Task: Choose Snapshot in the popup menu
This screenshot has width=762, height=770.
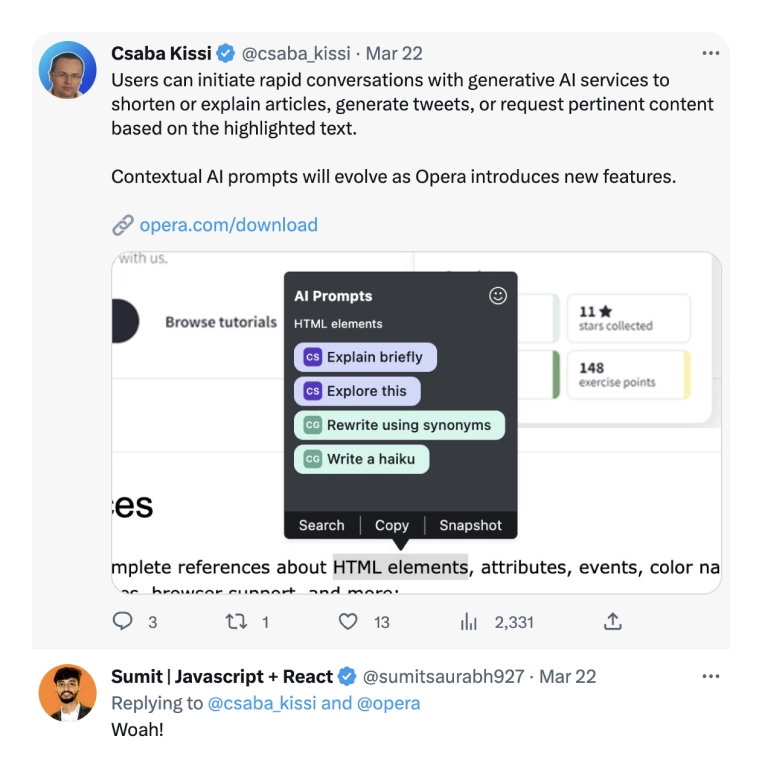Action: tap(470, 525)
